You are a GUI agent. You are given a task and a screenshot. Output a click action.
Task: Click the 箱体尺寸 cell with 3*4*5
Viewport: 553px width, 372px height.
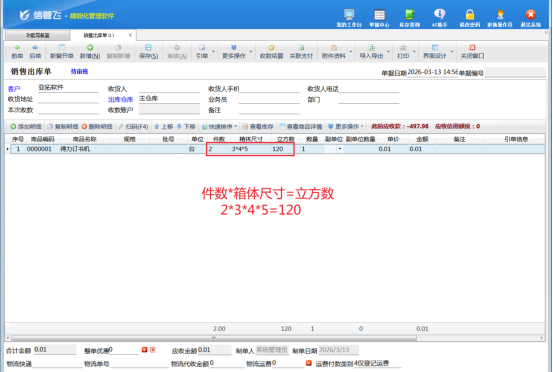[251, 149]
